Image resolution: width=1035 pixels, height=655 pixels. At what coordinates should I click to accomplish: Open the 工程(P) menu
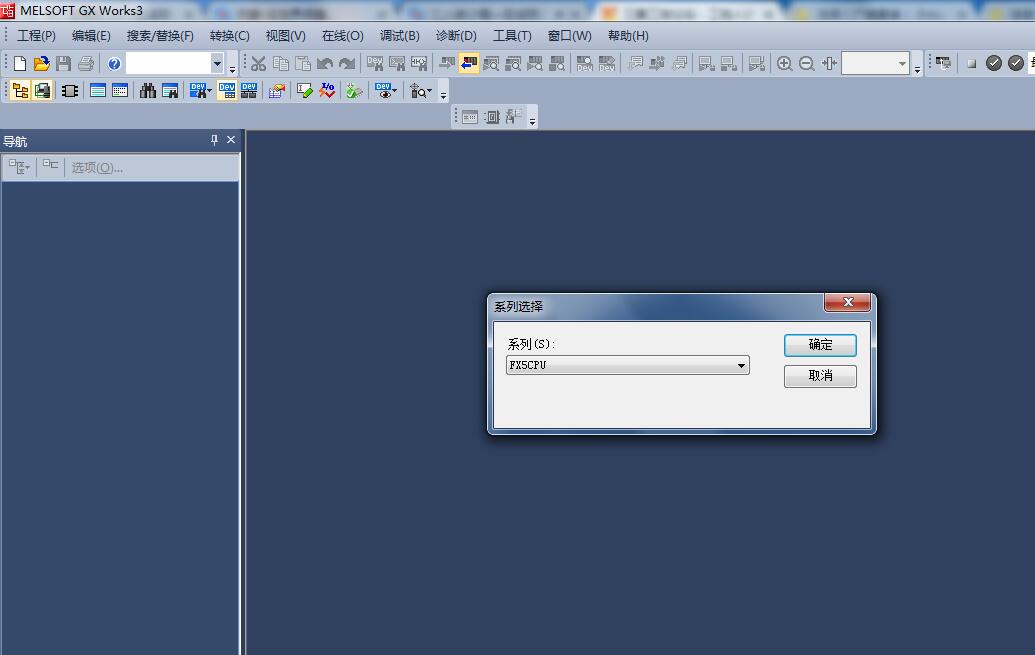36,36
